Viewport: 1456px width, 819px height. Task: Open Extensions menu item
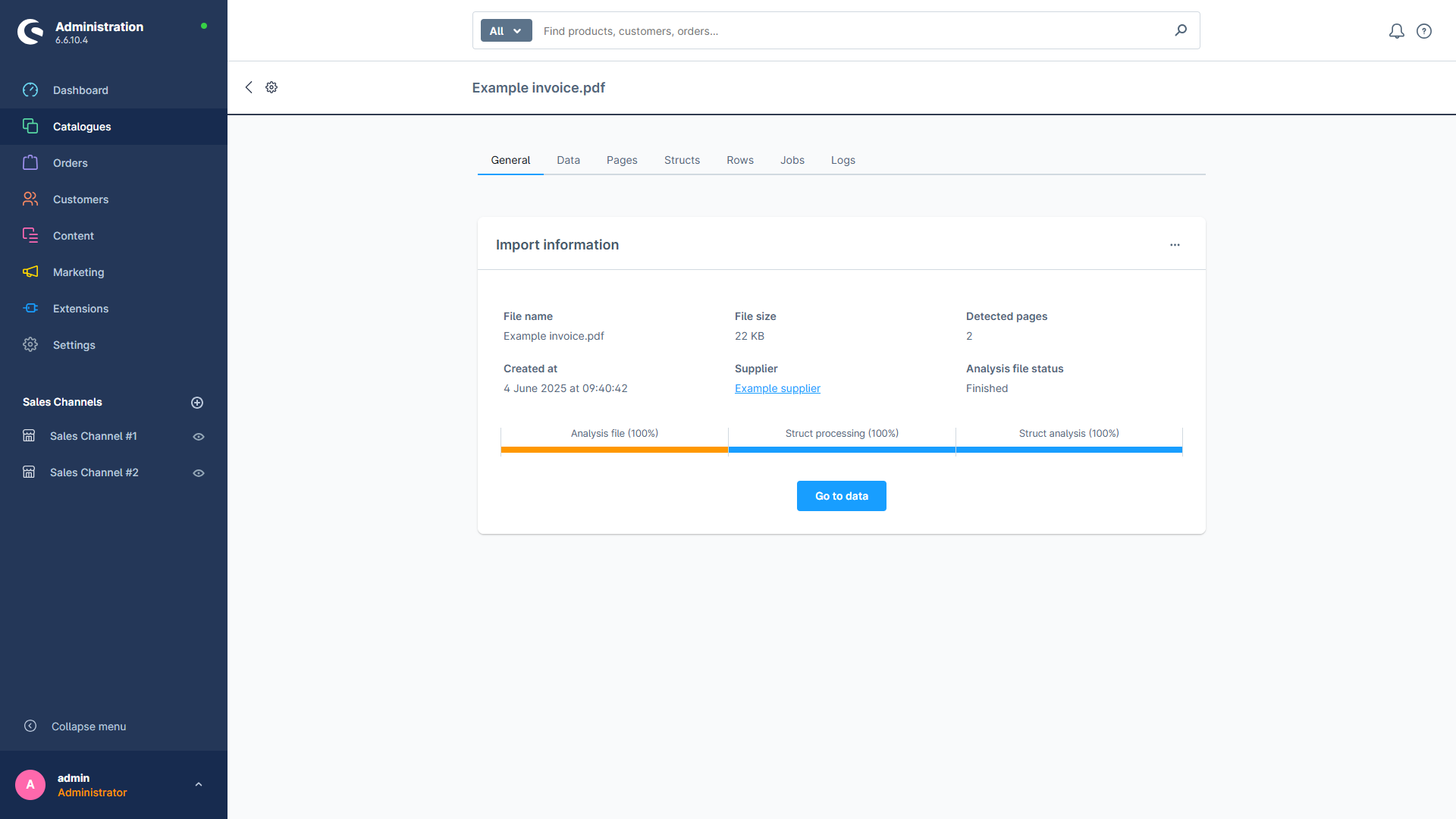[x=114, y=309]
